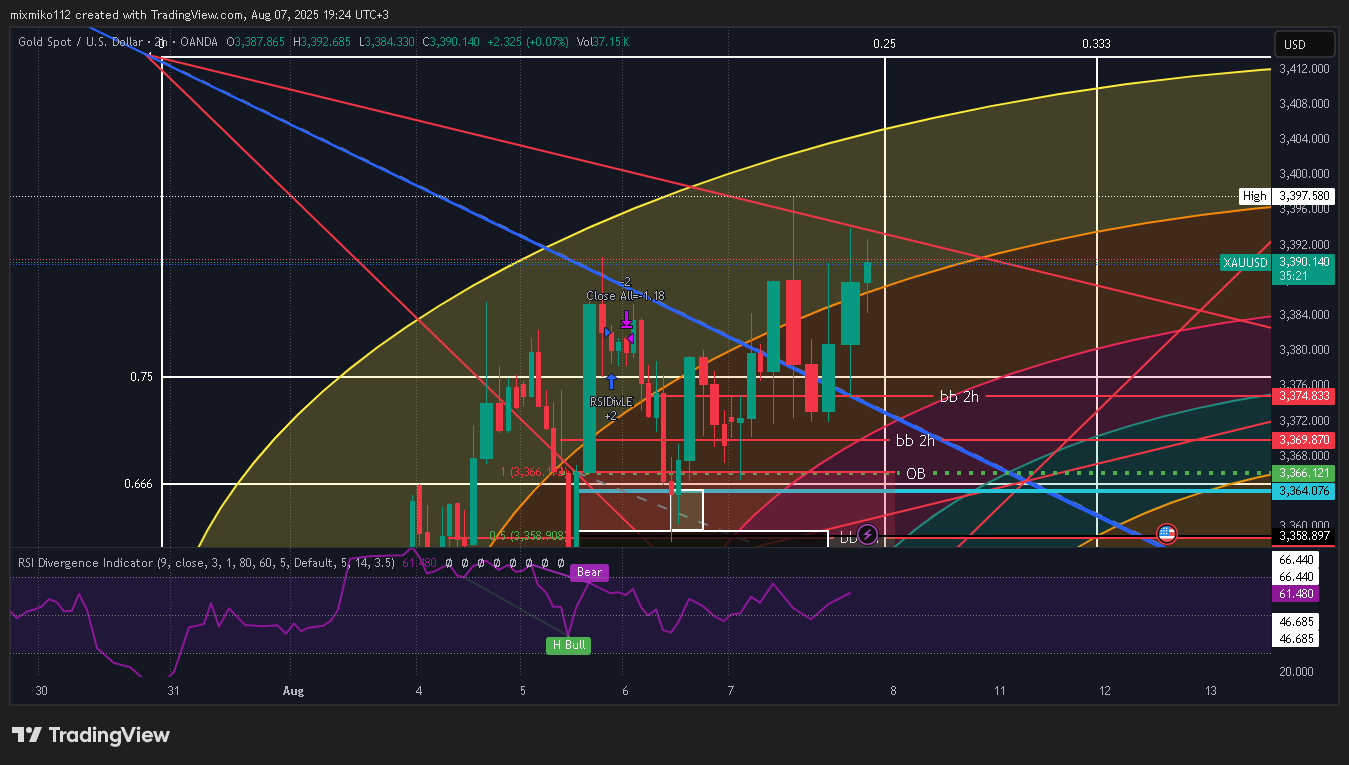
Task: Select the Bear divergence label
Action: (x=588, y=573)
